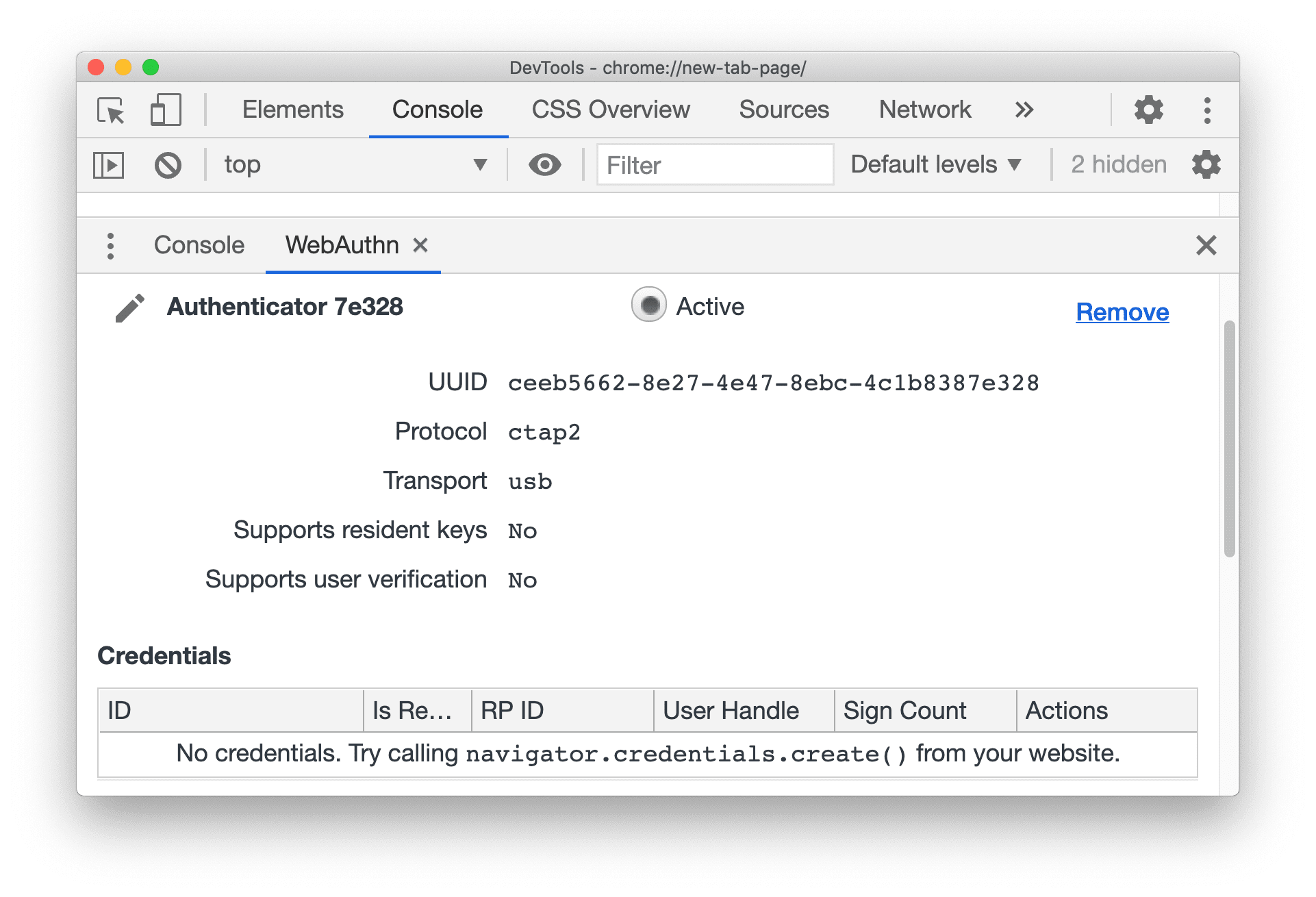Click the more options vertical dots icon
1316x897 pixels.
click(x=1209, y=108)
